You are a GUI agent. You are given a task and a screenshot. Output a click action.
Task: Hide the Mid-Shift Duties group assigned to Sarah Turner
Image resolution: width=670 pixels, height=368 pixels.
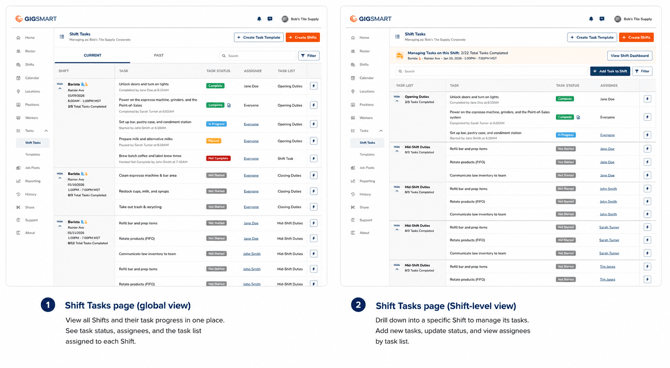[x=397, y=227]
